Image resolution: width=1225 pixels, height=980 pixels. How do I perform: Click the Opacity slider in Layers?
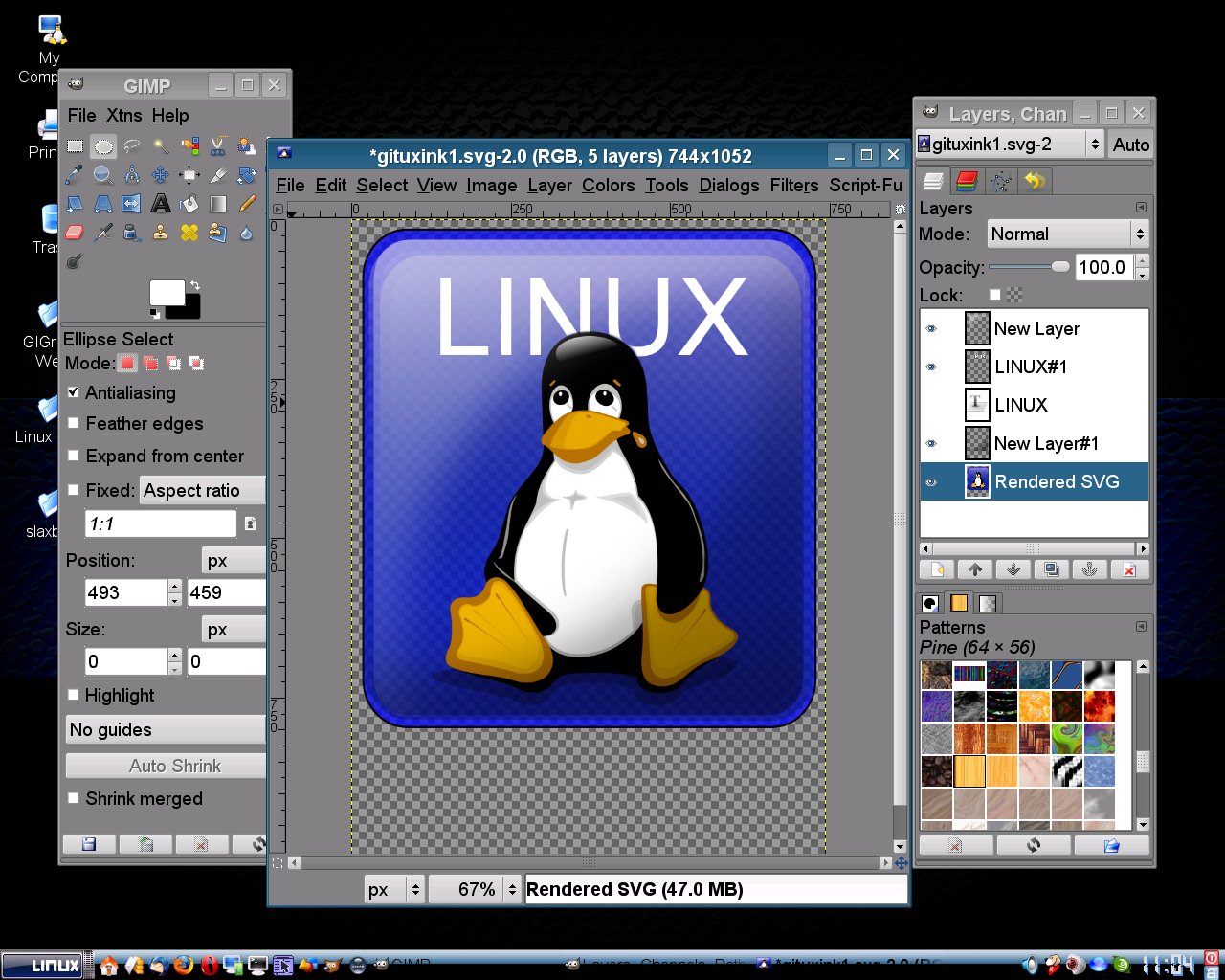point(1030,267)
